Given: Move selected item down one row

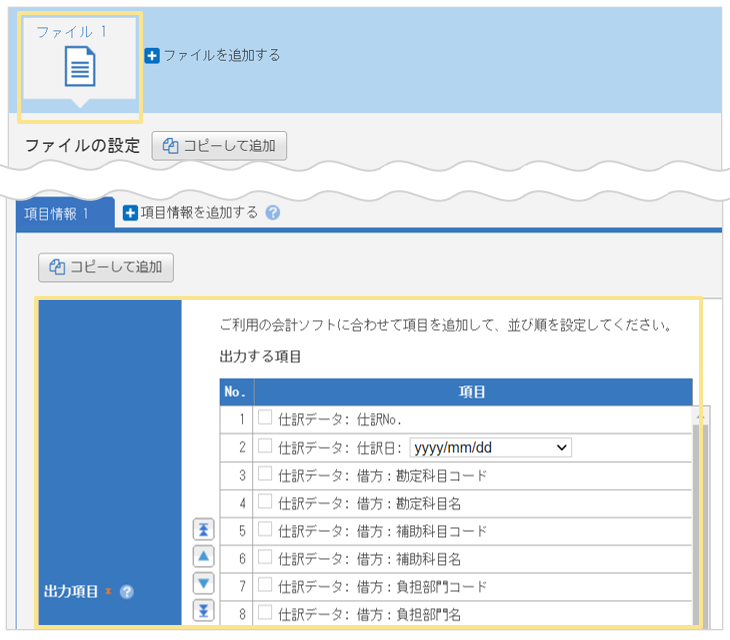Looking at the screenshot, I should (x=203, y=584).
